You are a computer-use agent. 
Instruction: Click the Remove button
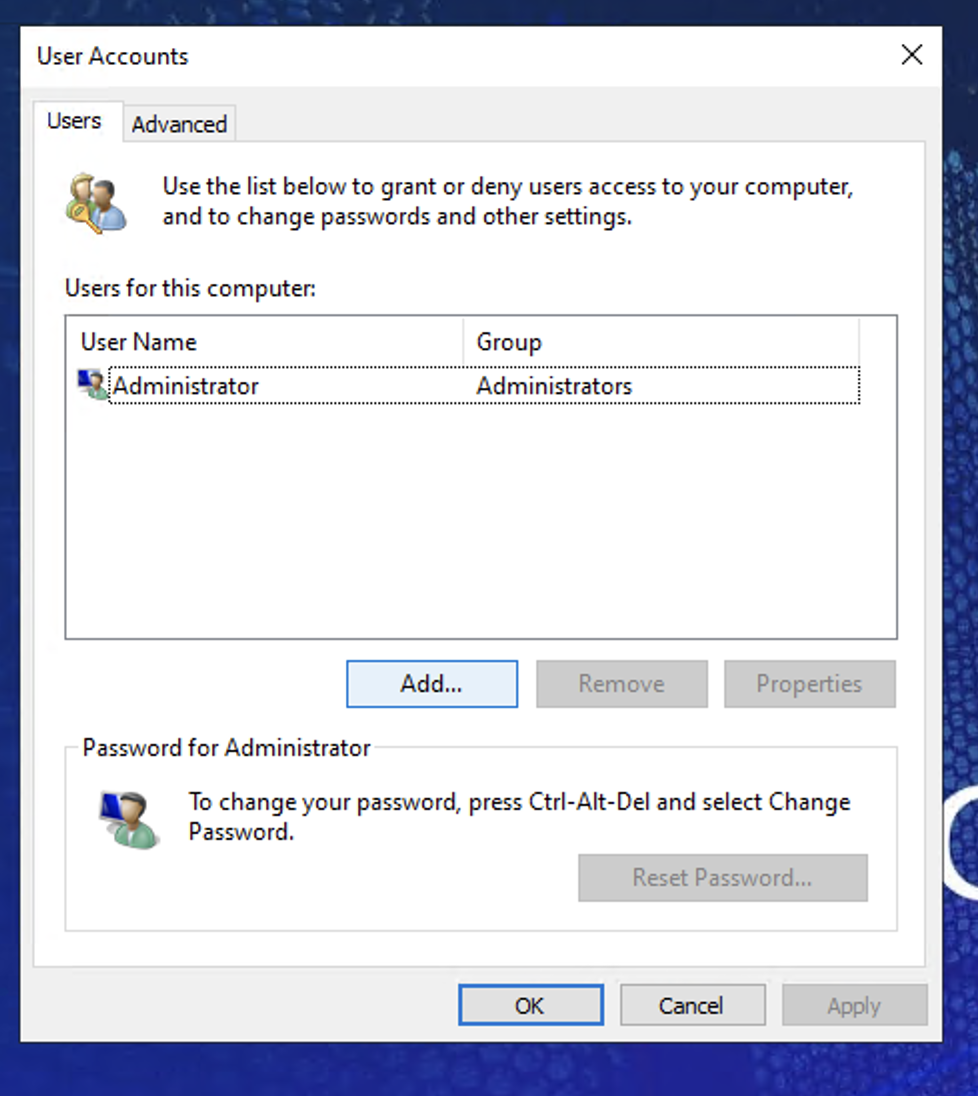[621, 684]
